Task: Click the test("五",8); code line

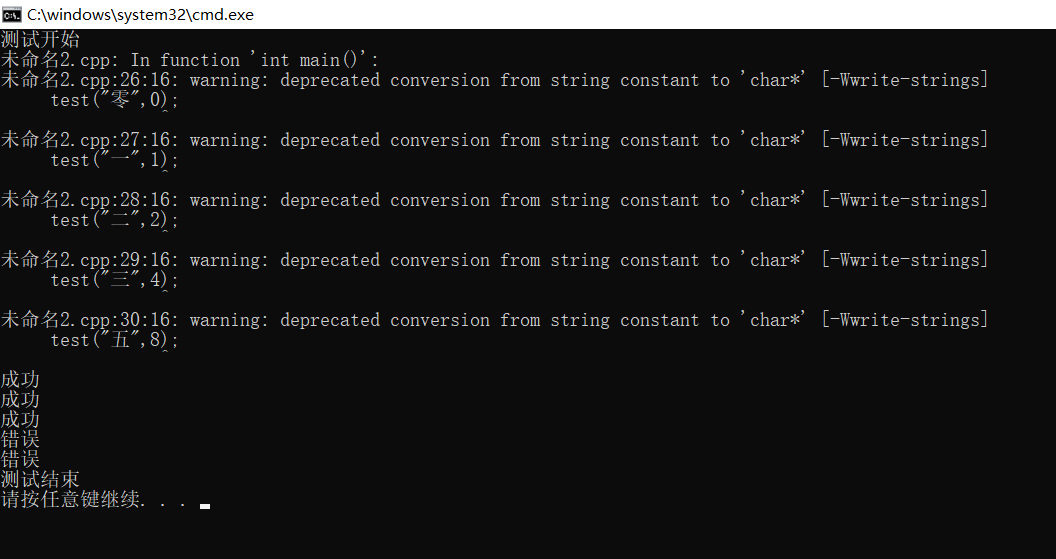Action: click(114, 340)
